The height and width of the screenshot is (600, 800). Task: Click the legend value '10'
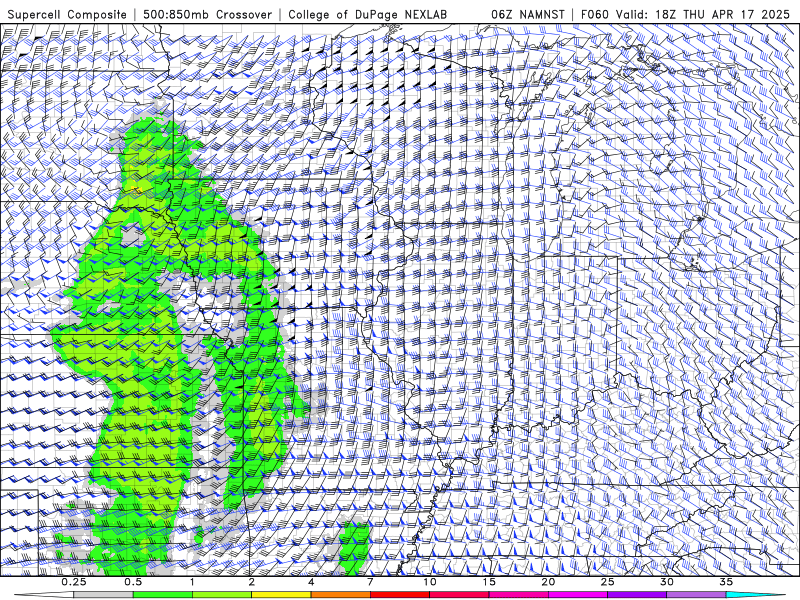pyautogui.click(x=430, y=582)
